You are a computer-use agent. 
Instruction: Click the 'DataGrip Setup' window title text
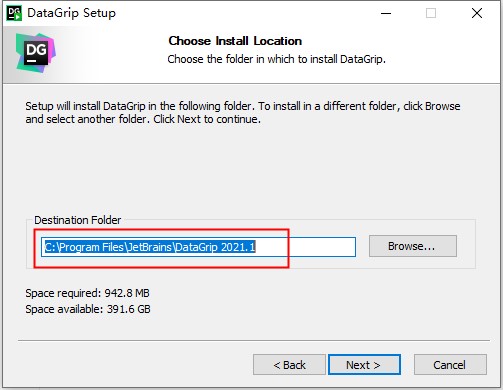71,13
